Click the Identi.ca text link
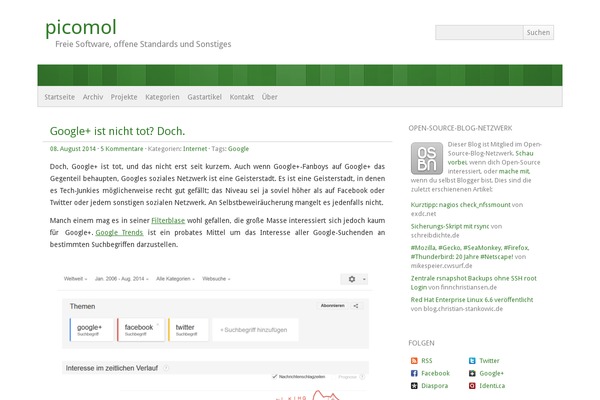Screen dimensions: 600x400 coord(492,385)
